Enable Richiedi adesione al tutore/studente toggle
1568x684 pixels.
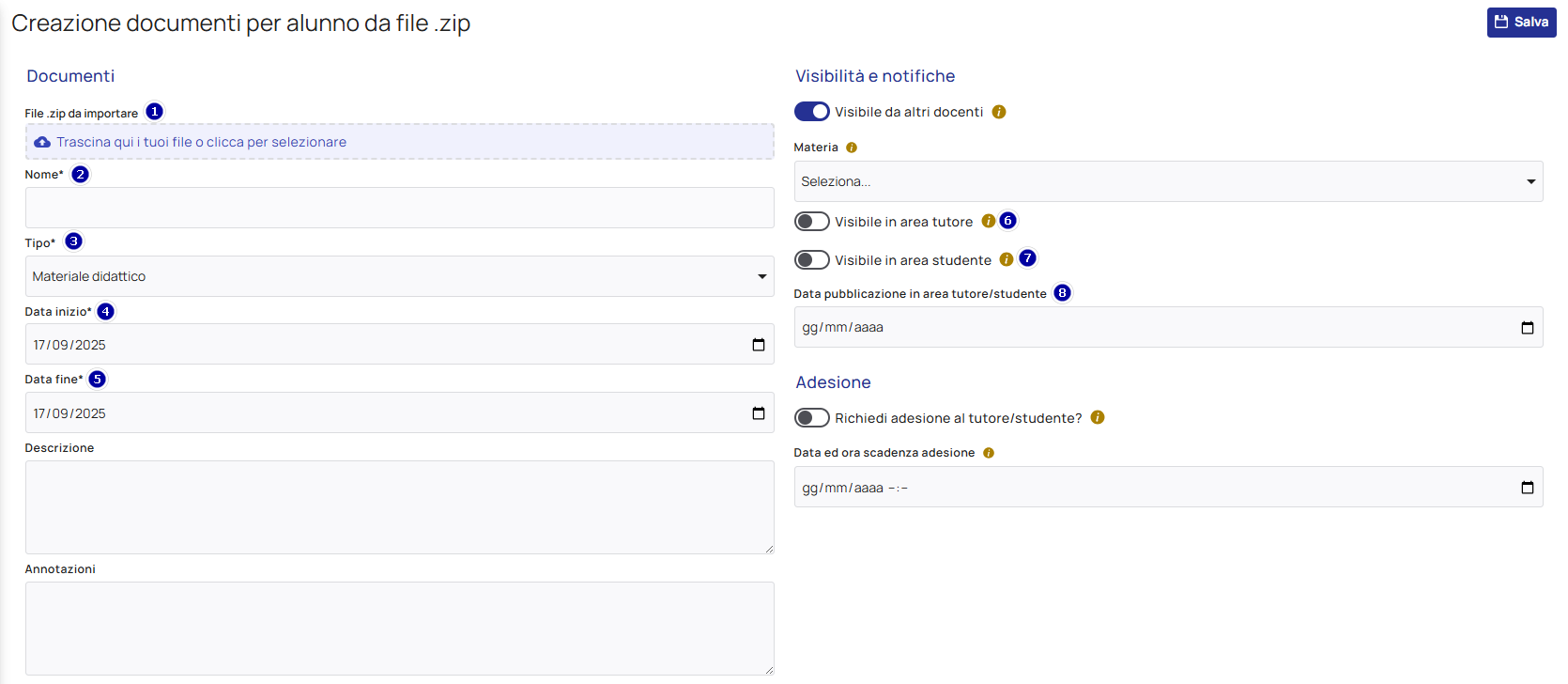pyautogui.click(x=812, y=418)
